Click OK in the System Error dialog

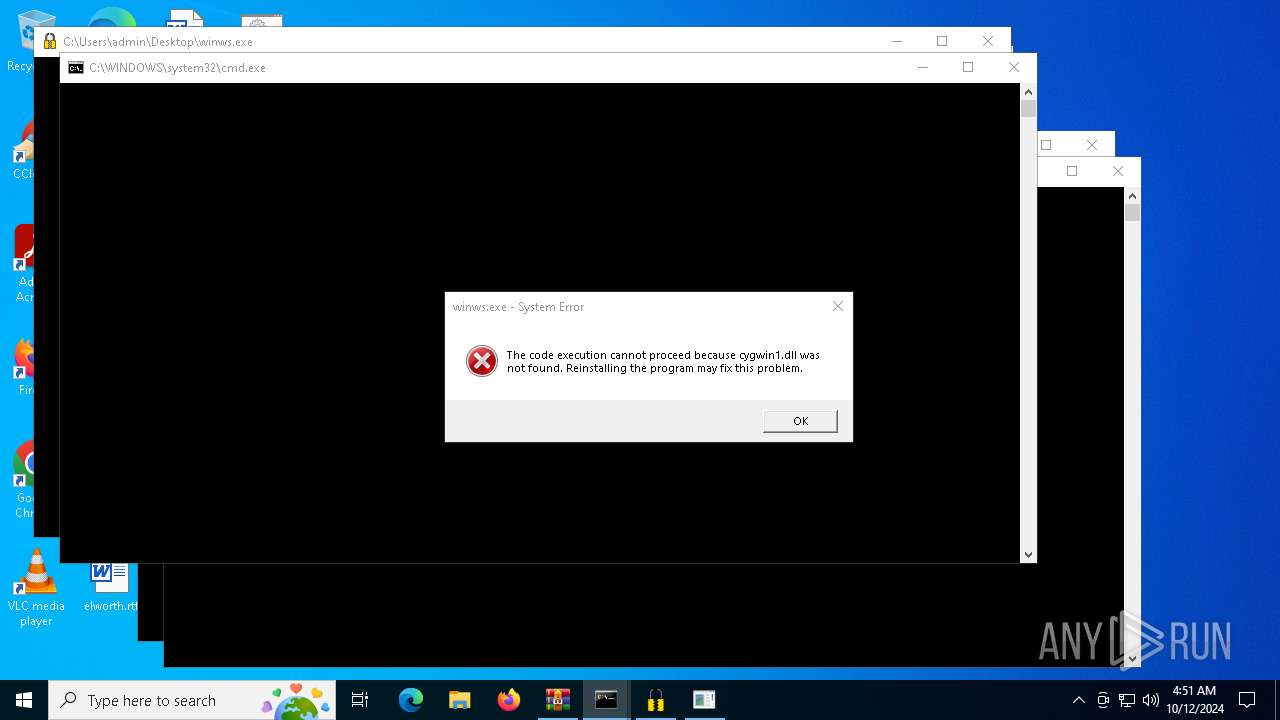tap(800, 421)
